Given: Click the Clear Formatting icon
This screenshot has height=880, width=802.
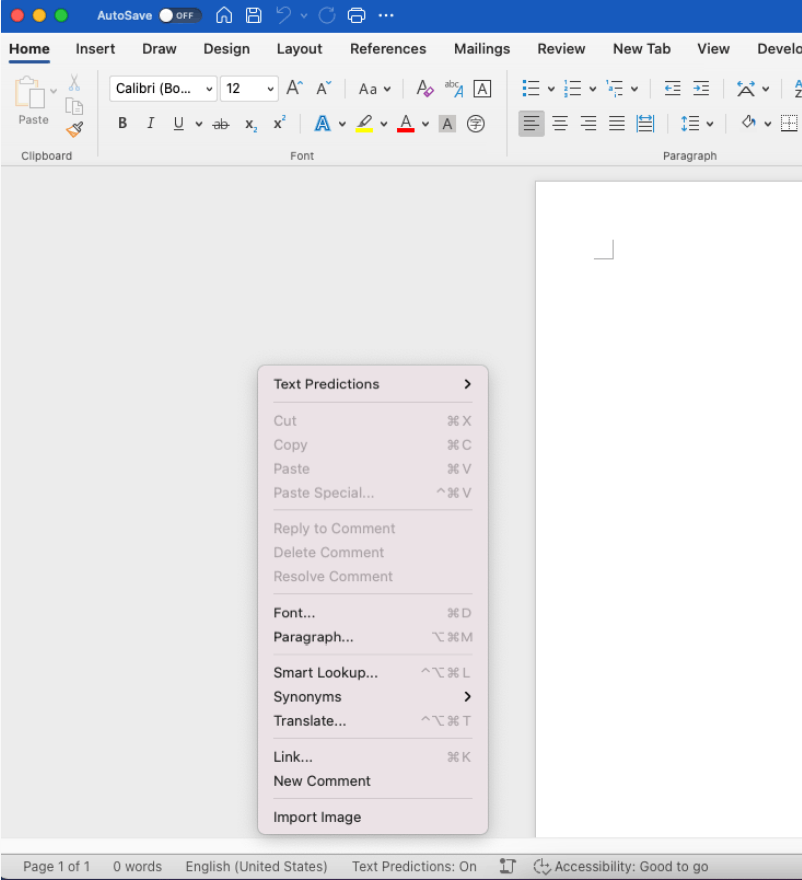Looking at the screenshot, I should (425, 89).
